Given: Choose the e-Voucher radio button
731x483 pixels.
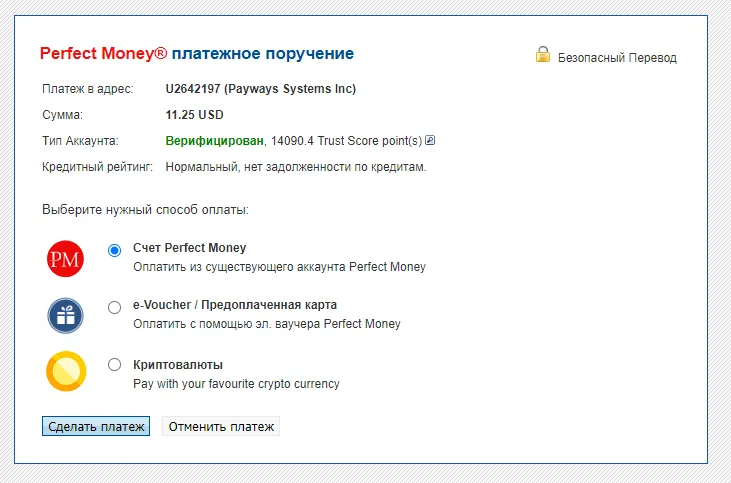Looking at the screenshot, I should (114, 307).
